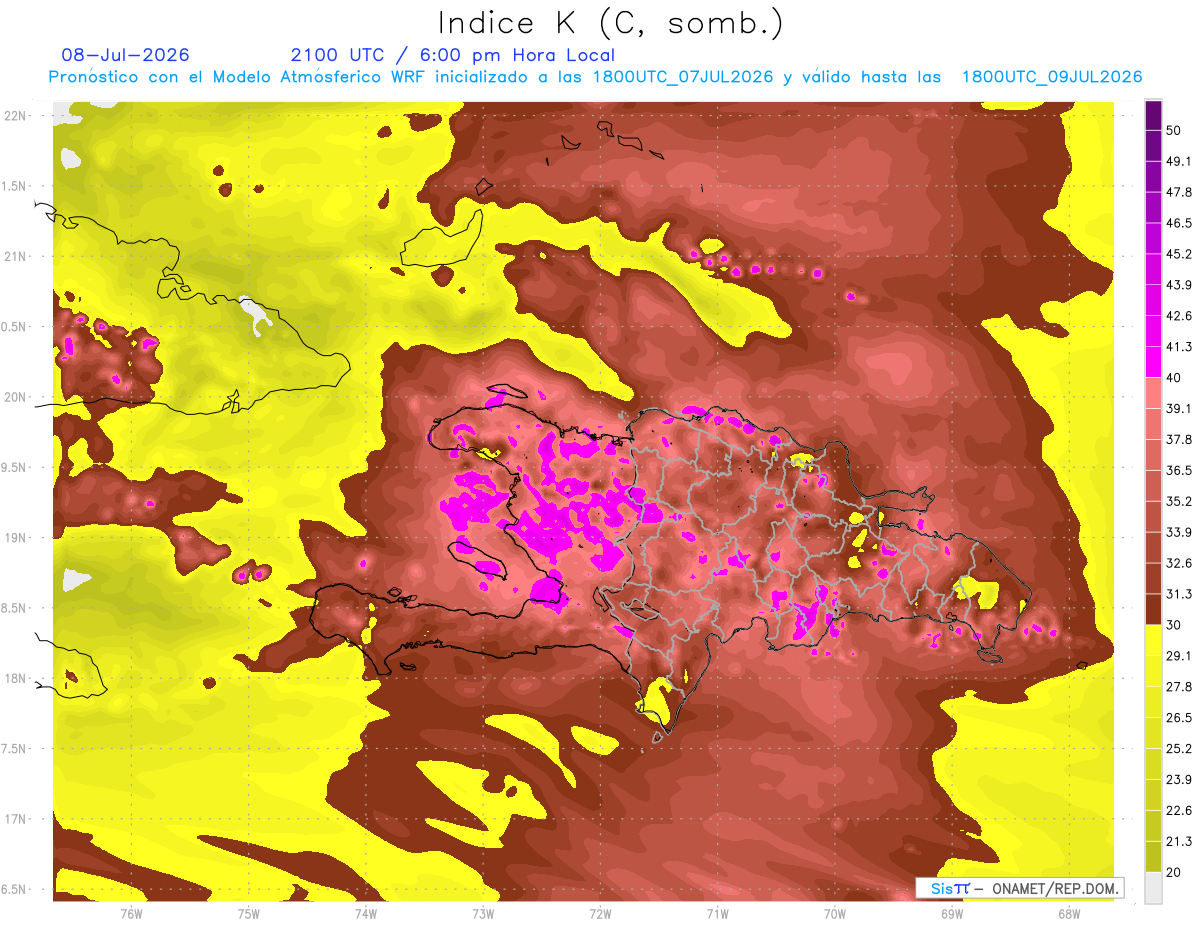Click the colorbar value 35.2
The width and height of the screenshot is (1200, 927).
[1179, 501]
